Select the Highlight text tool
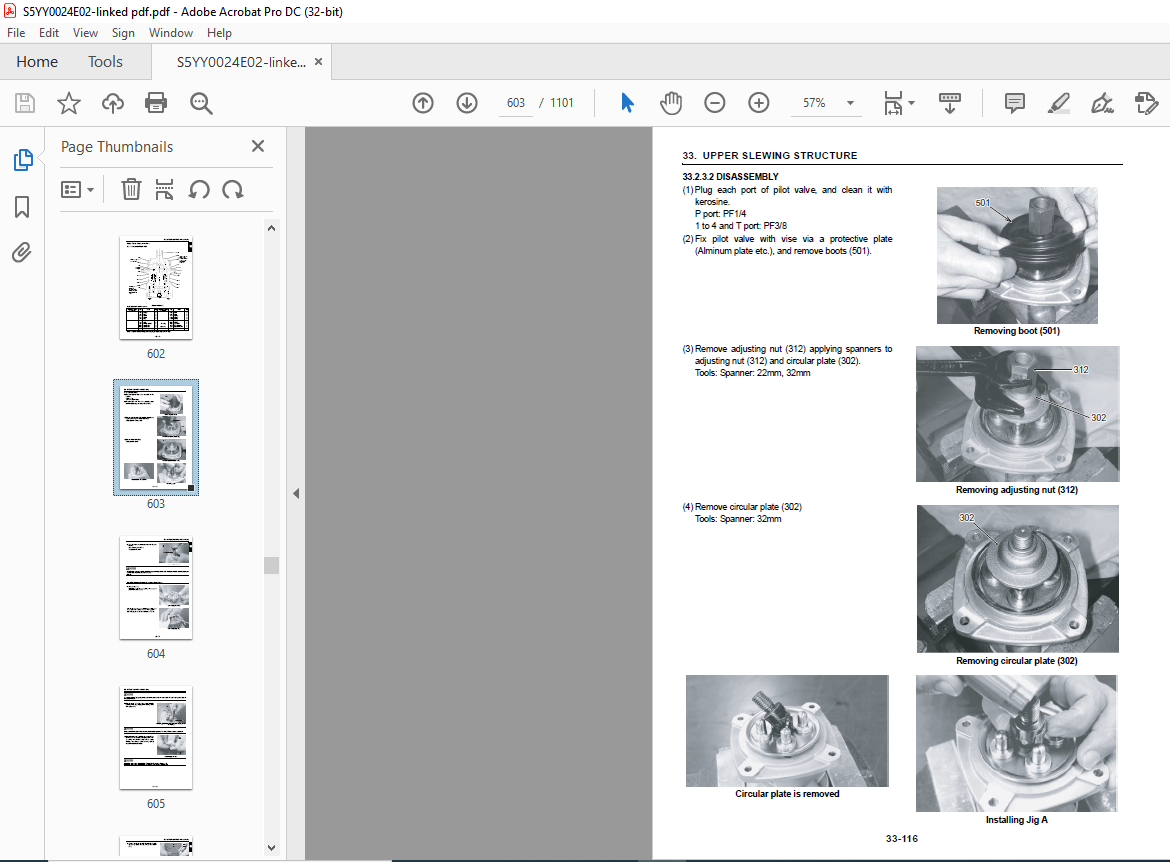Screen dimensions: 1170x862 pyautogui.click(x=1058, y=103)
